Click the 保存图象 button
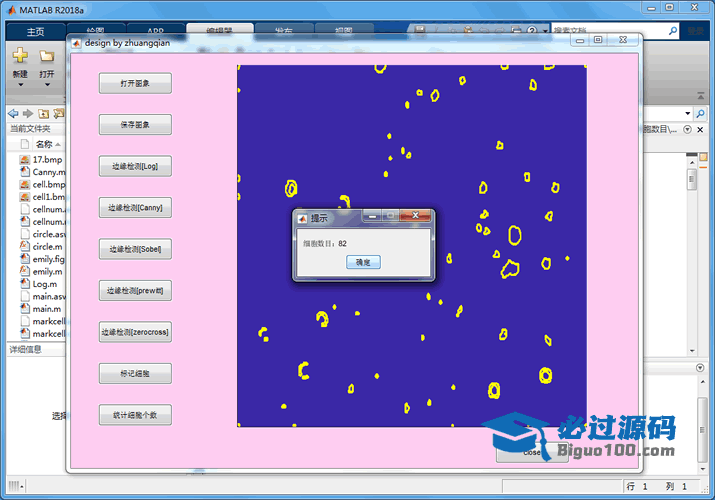The height and width of the screenshot is (500, 715). click(x=135, y=124)
